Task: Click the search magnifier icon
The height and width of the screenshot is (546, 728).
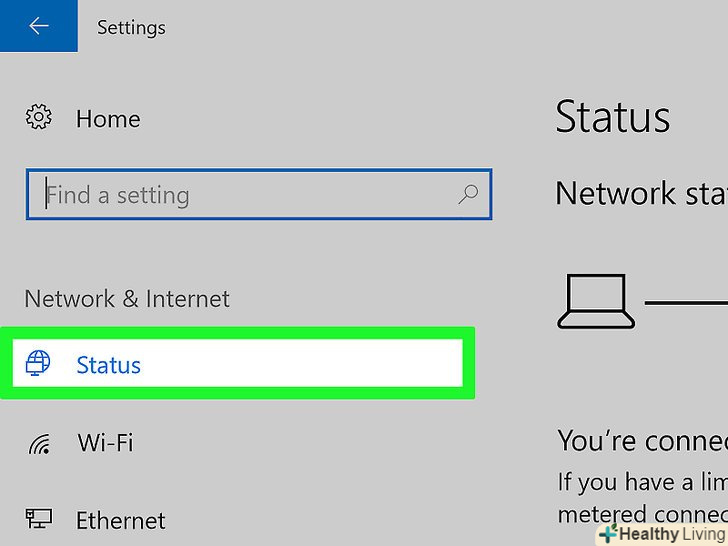Action: coord(467,195)
